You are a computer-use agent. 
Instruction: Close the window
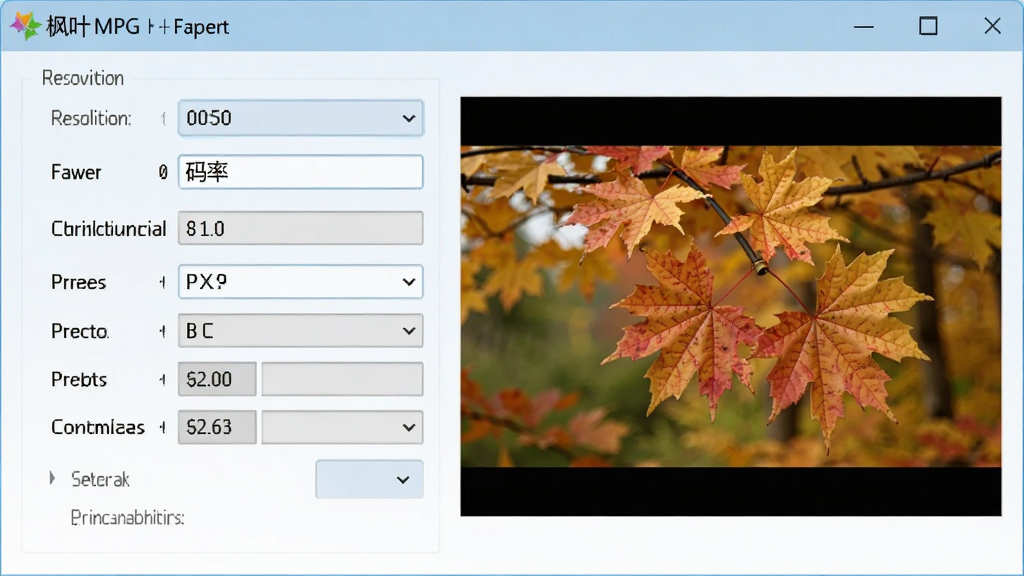point(992,26)
